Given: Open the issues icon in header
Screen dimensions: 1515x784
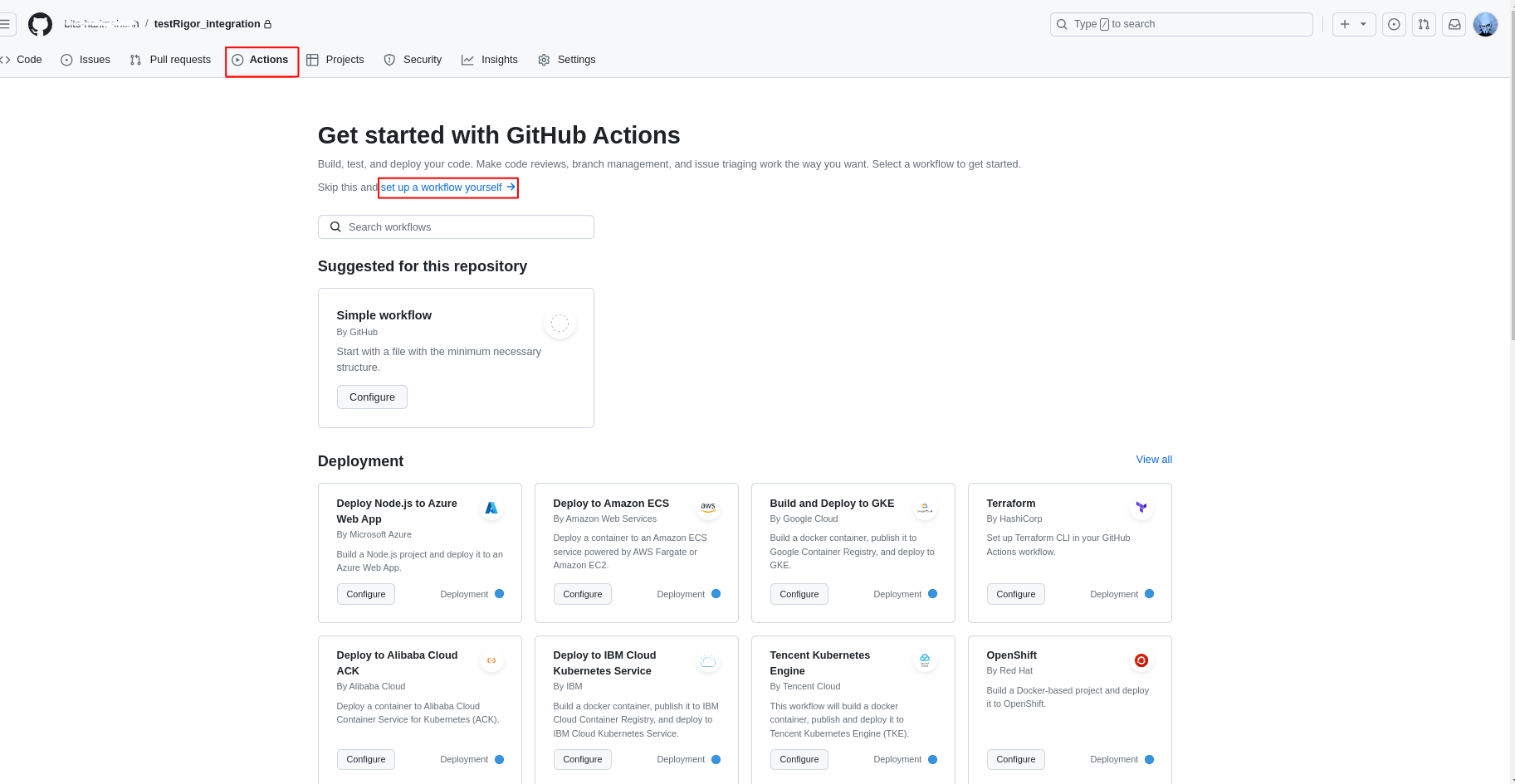Looking at the screenshot, I should click(1394, 24).
